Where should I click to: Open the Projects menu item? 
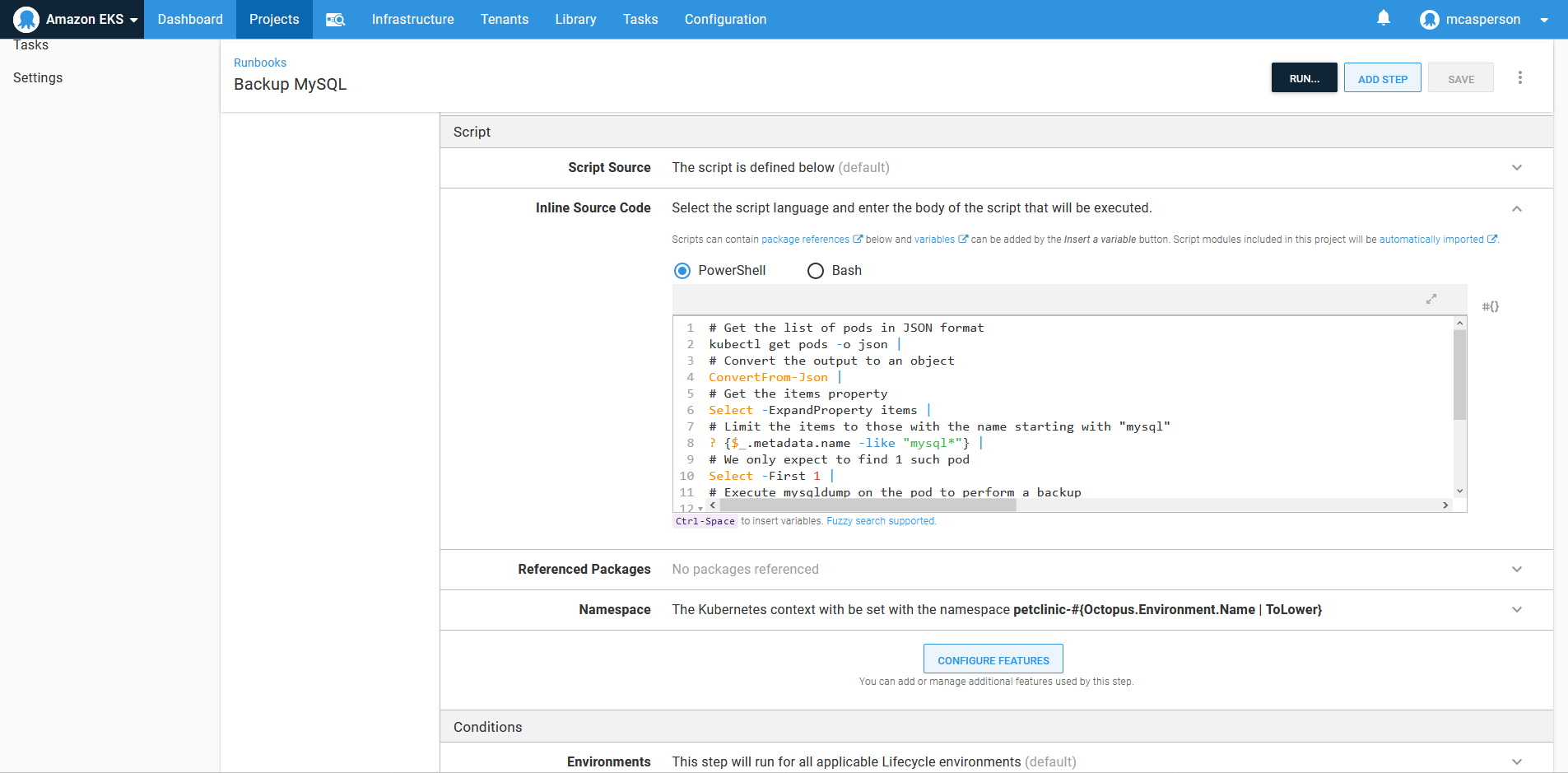coord(274,20)
